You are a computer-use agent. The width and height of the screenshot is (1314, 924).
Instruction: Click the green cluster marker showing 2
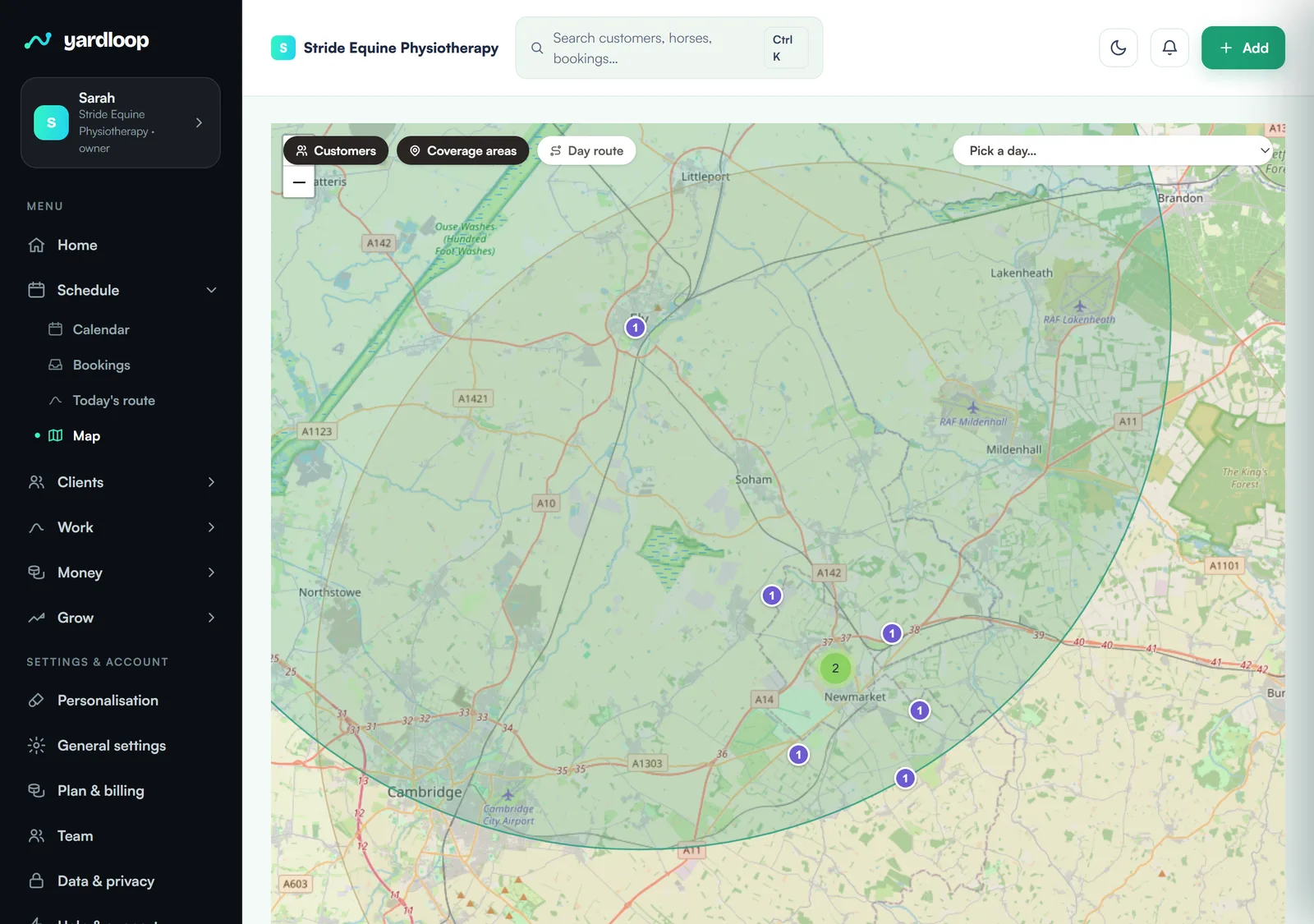coord(835,669)
